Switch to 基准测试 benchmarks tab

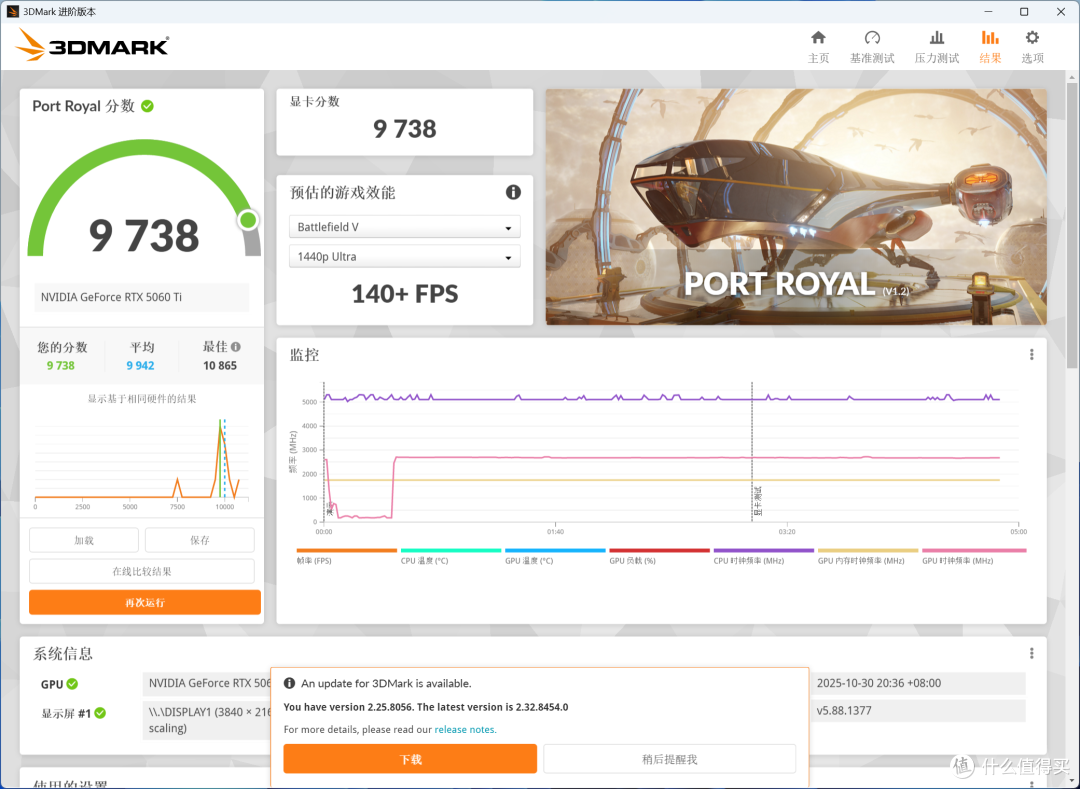coord(872,47)
